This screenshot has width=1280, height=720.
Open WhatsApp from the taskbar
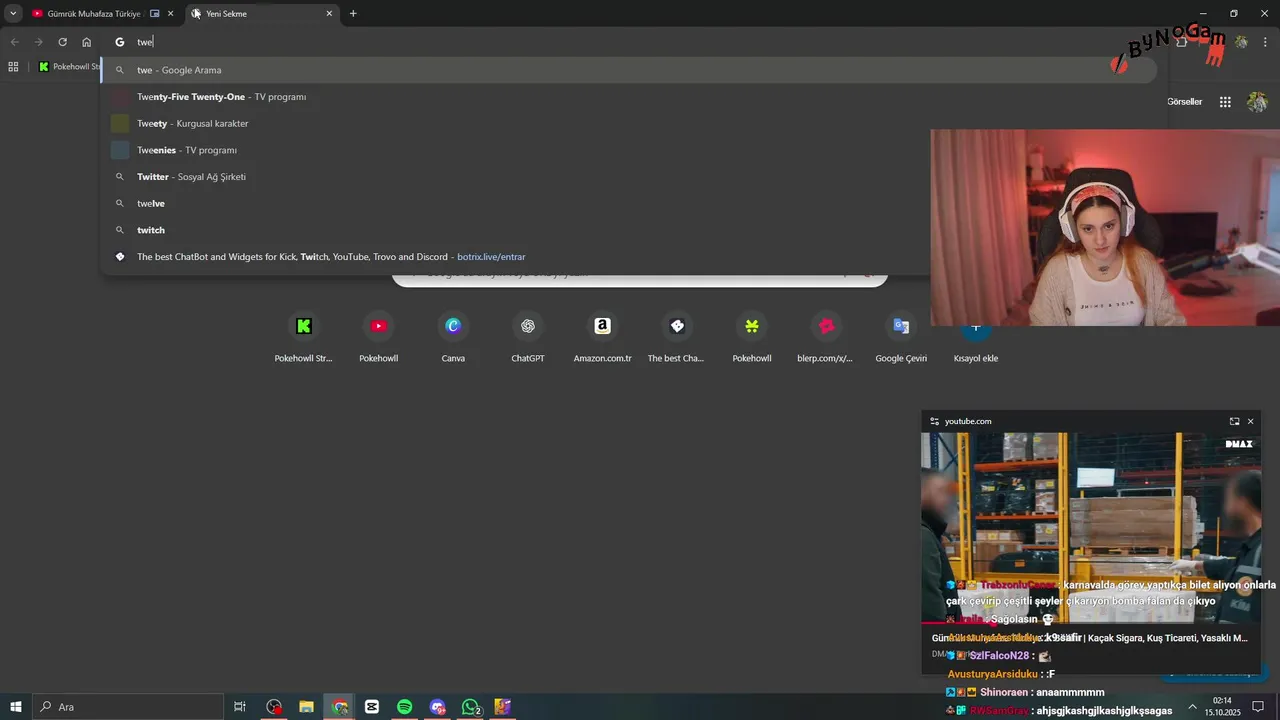coord(470,707)
